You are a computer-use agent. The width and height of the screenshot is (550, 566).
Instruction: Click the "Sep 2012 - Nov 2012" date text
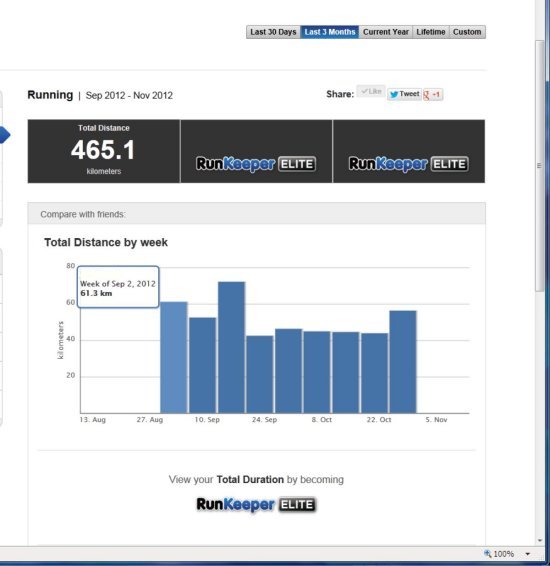(x=129, y=96)
